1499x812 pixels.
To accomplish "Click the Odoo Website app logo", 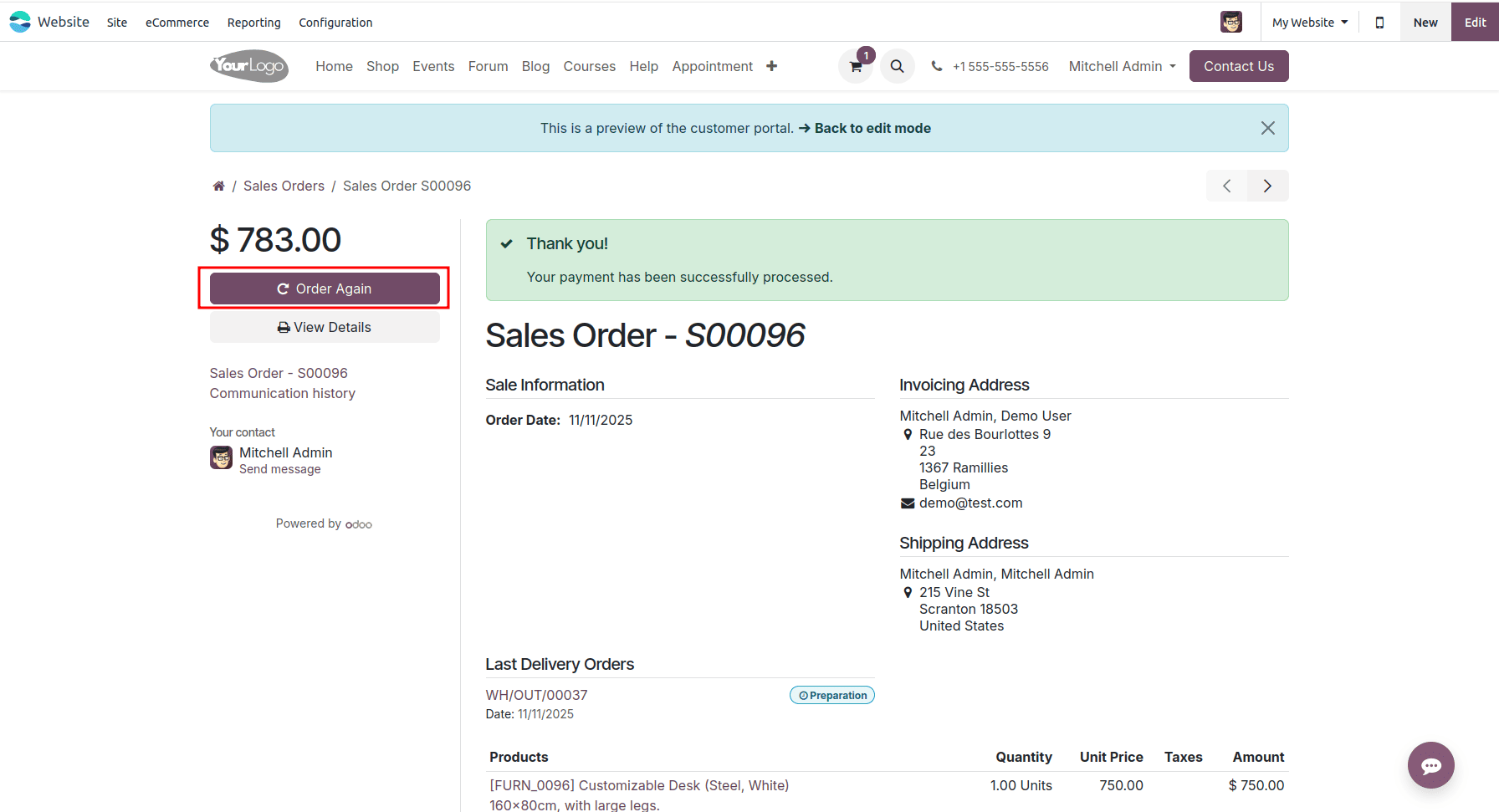I will point(19,21).
